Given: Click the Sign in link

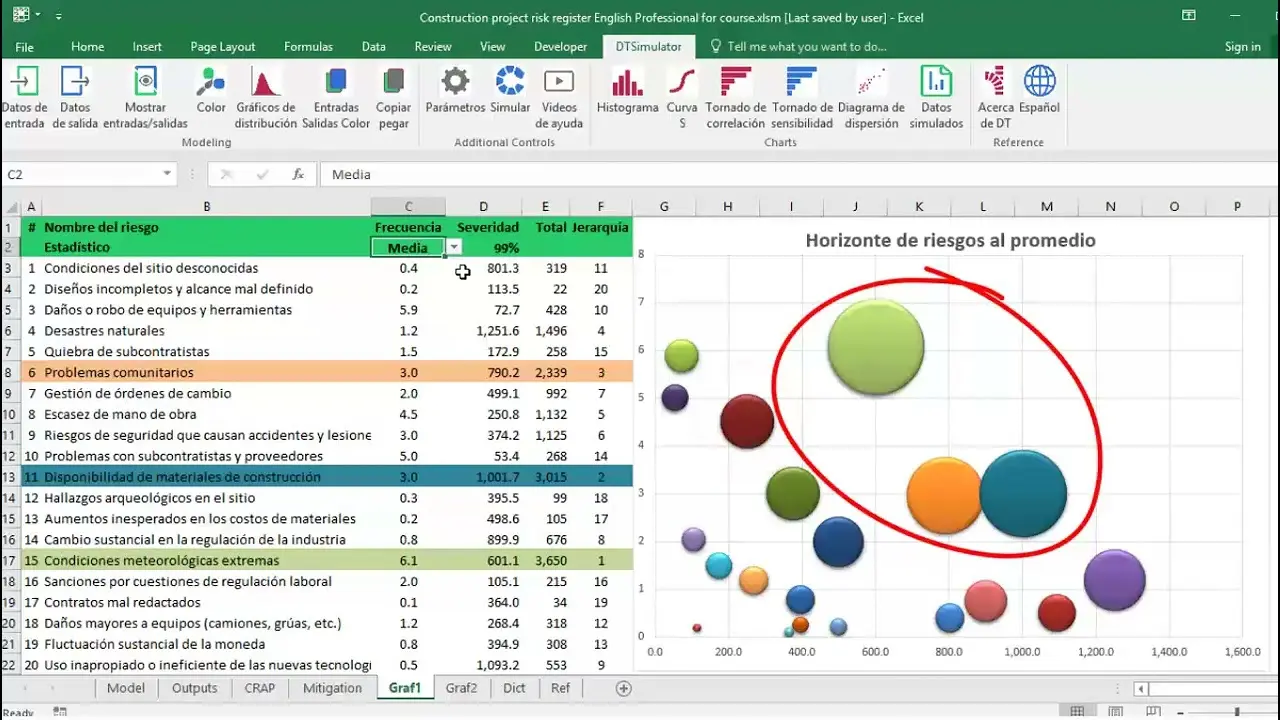Looking at the screenshot, I should coord(1242,47).
